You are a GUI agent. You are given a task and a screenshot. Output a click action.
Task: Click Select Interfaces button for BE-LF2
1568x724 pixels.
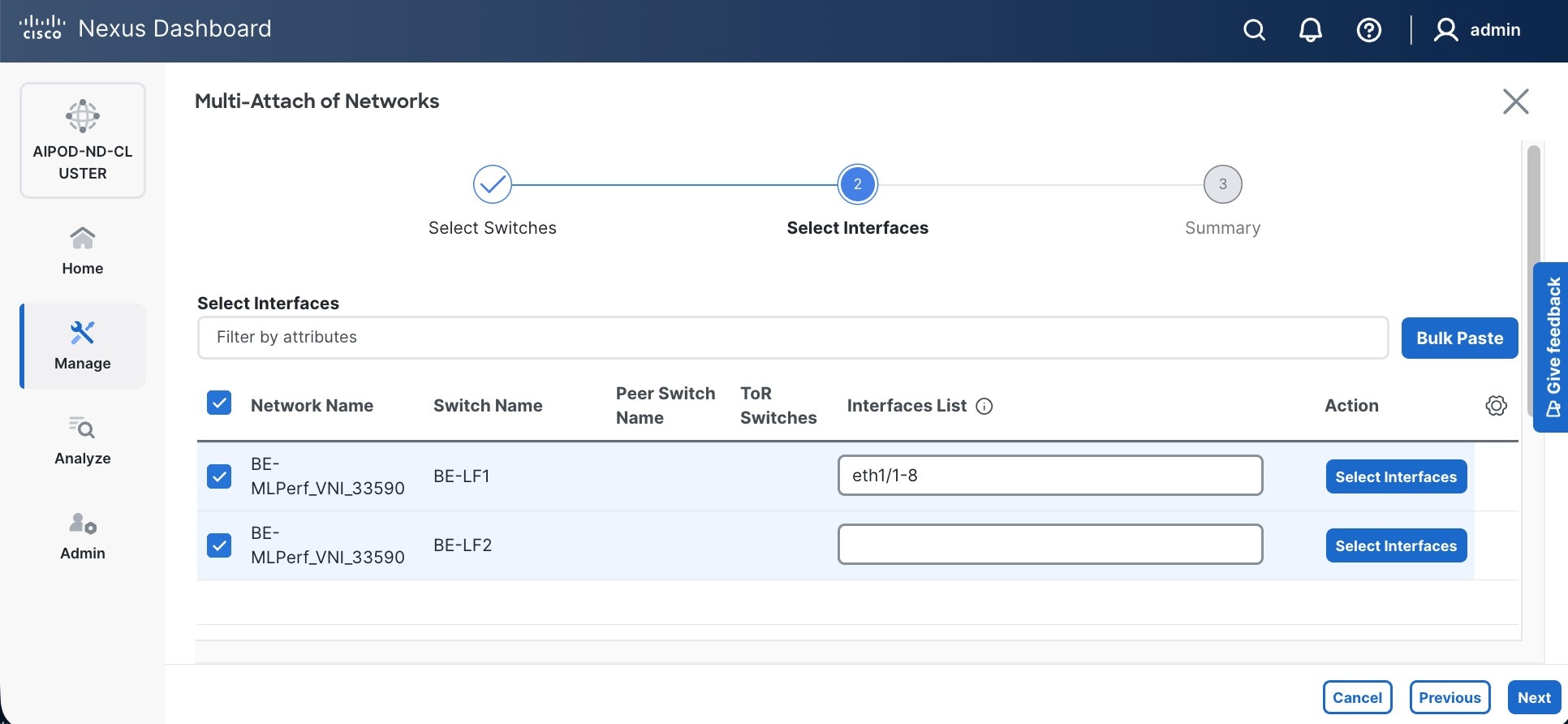1396,546
